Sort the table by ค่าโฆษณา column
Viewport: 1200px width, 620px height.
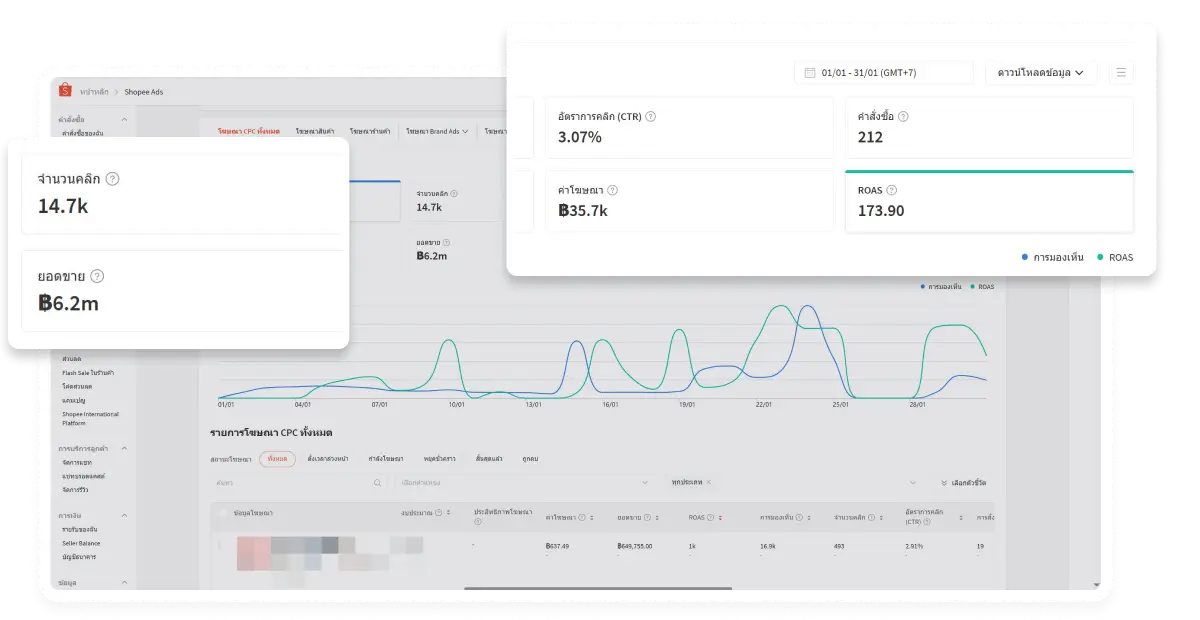[x=592, y=518]
